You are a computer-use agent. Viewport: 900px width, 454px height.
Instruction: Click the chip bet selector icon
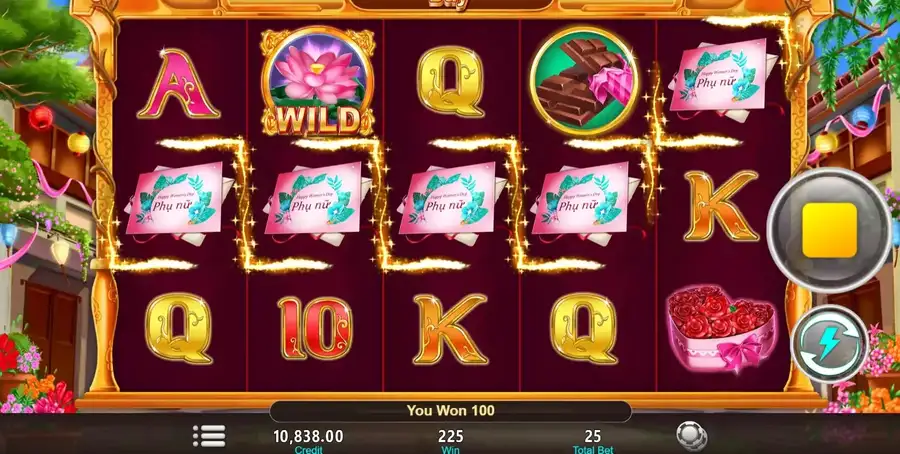(x=691, y=437)
